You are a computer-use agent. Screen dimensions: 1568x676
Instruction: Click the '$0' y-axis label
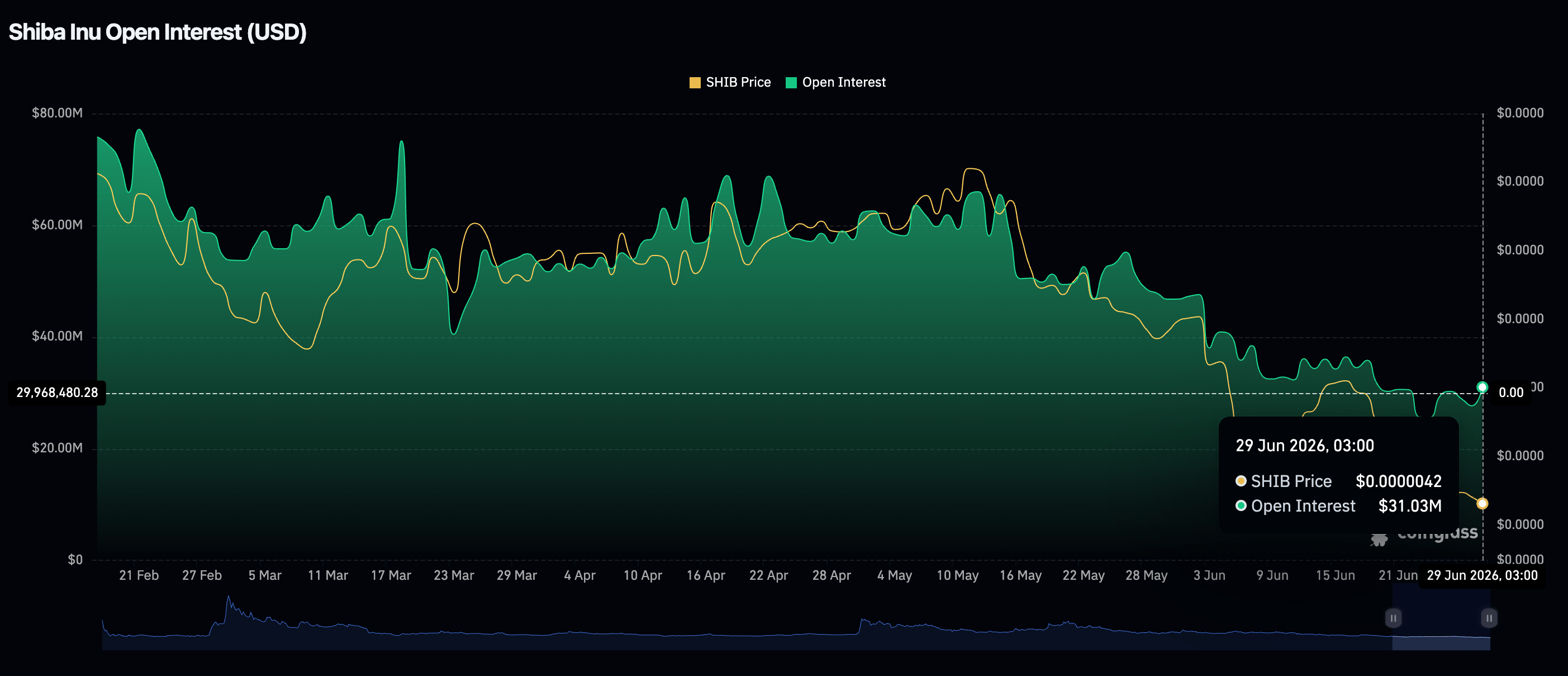click(x=75, y=560)
